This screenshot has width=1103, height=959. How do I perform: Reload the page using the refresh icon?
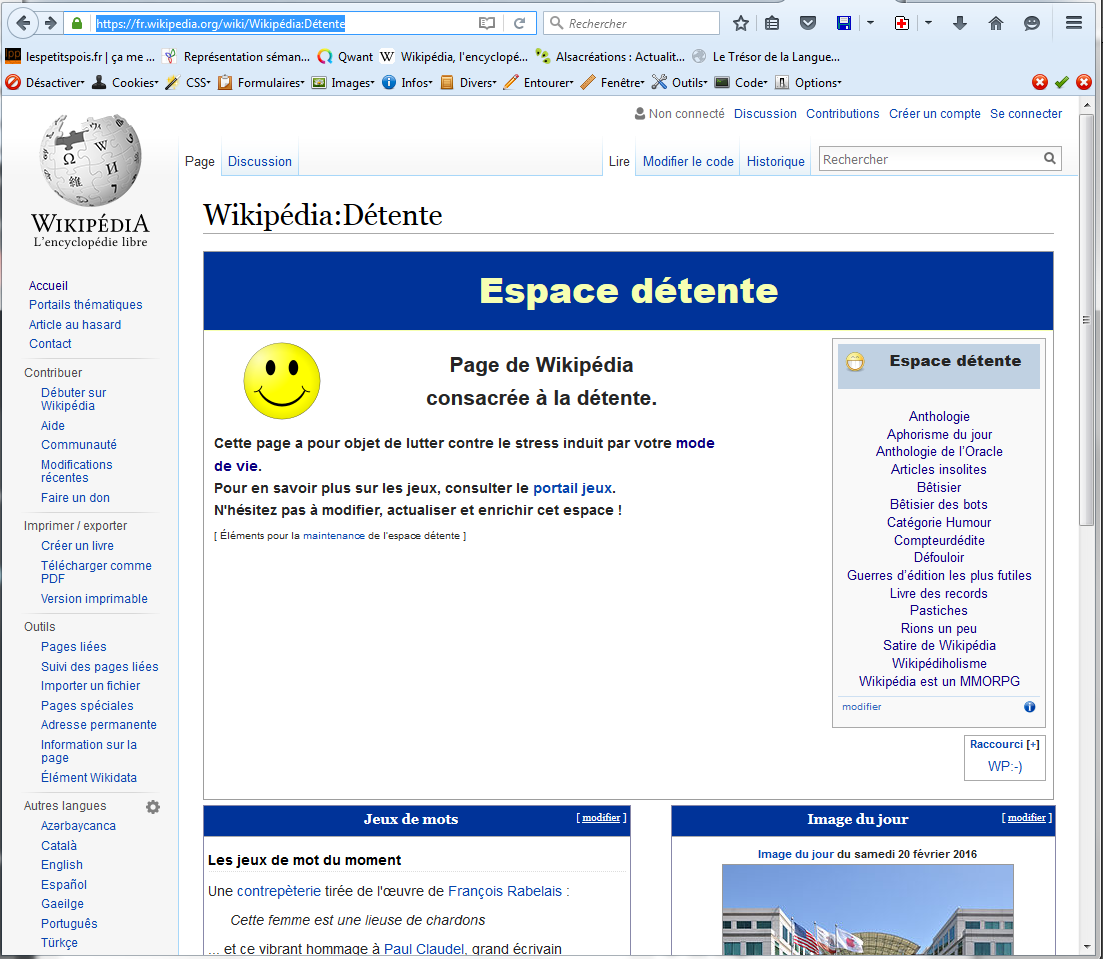click(520, 23)
